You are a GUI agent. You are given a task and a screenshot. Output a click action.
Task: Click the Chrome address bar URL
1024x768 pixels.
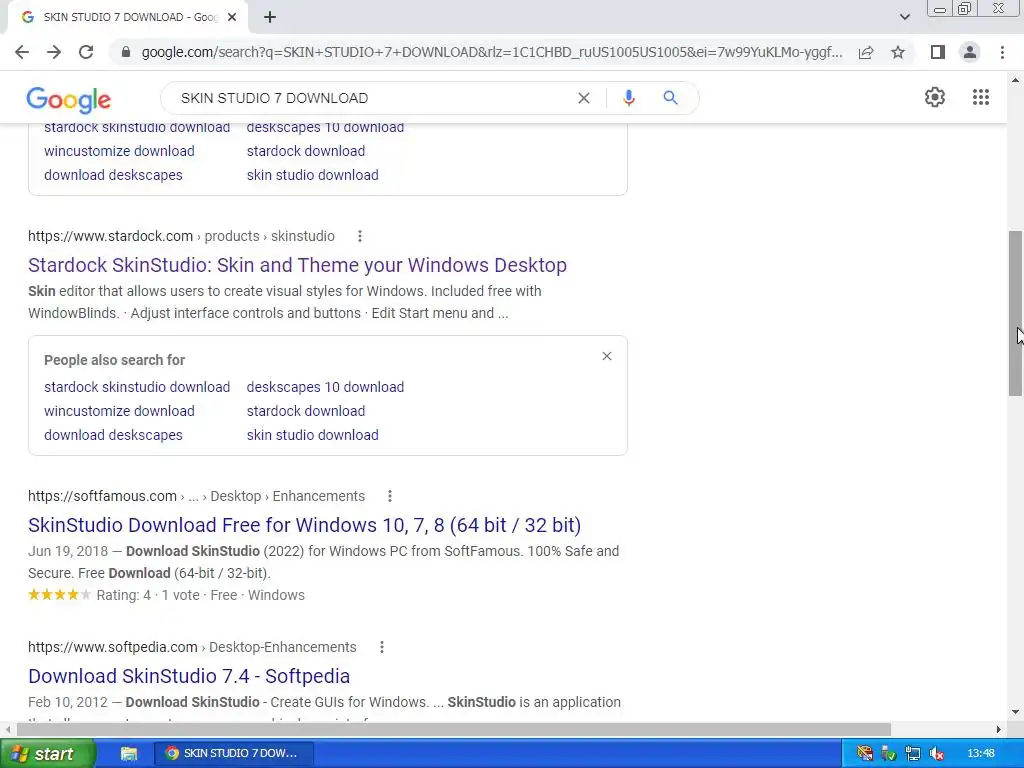tap(492, 52)
